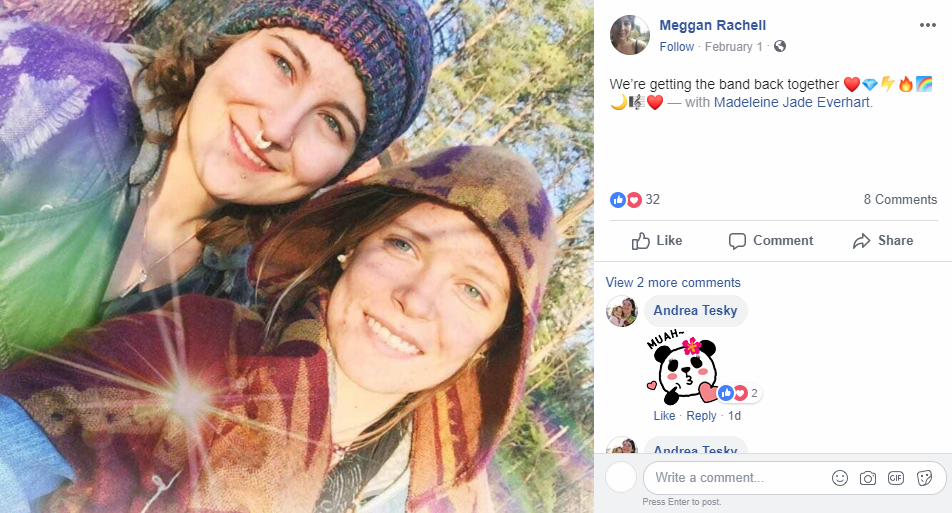Like Andrea Tesky's panda sticker comment
This screenshot has height=513, width=952.
[x=664, y=416]
